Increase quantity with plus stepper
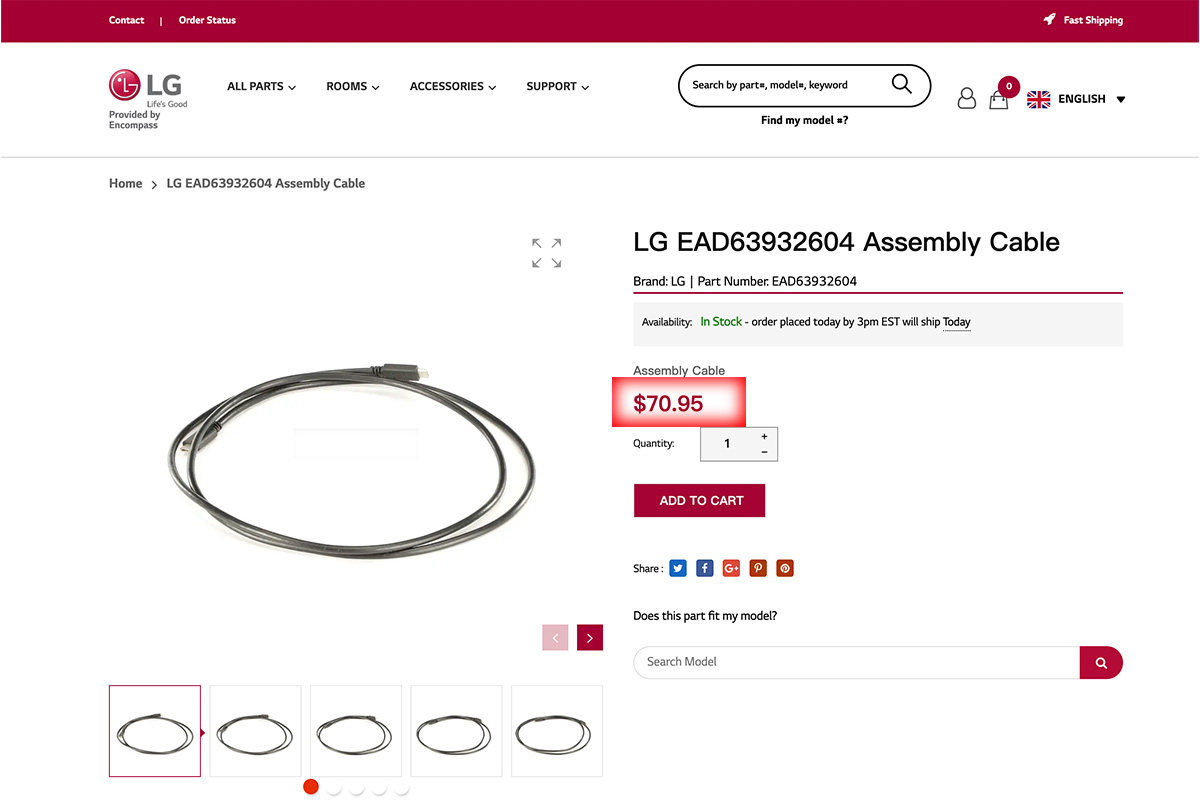This screenshot has width=1200, height=800. pyautogui.click(x=764, y=436)
